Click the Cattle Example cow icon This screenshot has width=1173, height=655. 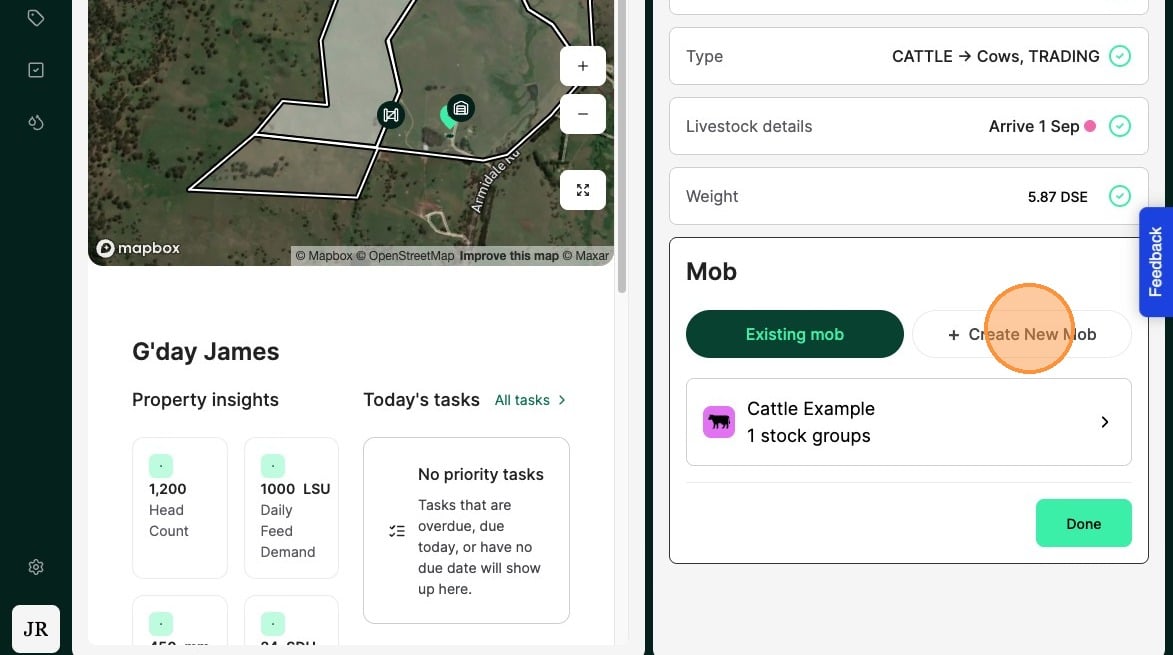tap(718, 422)
